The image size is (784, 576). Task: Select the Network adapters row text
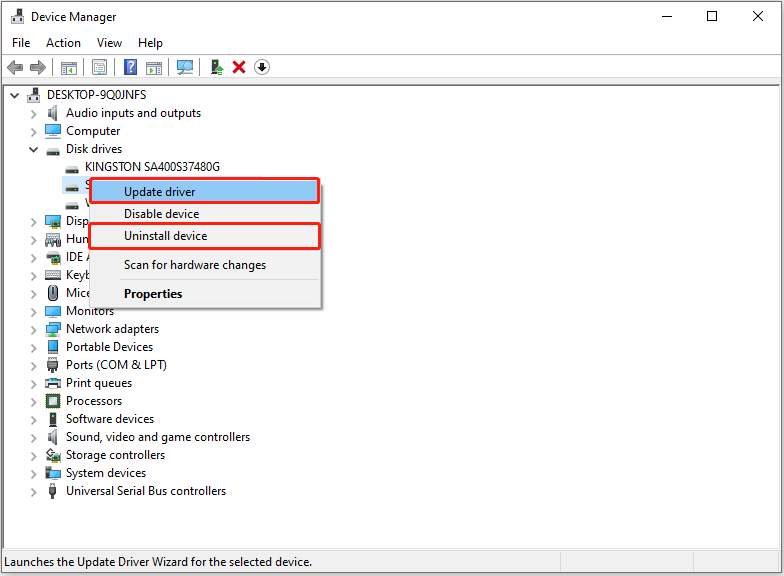(x=112, y=329)
